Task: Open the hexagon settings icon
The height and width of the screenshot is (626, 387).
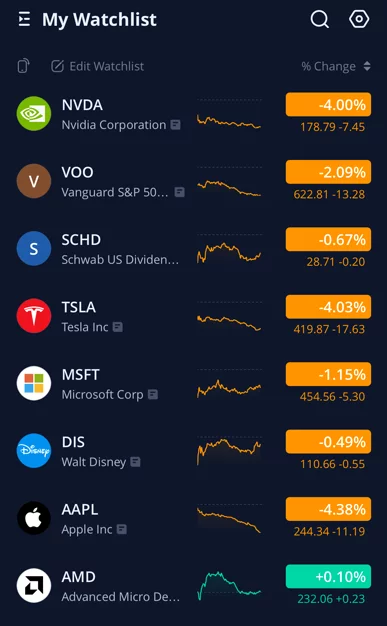Action: [359, 19]
